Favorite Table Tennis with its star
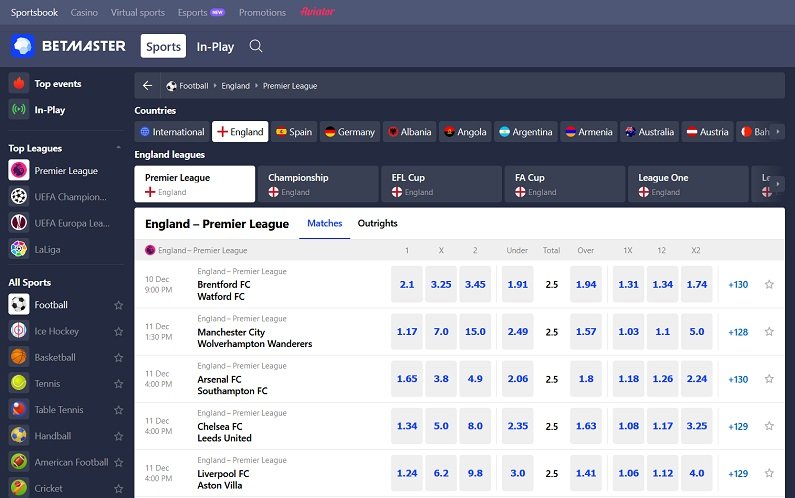 119,410
